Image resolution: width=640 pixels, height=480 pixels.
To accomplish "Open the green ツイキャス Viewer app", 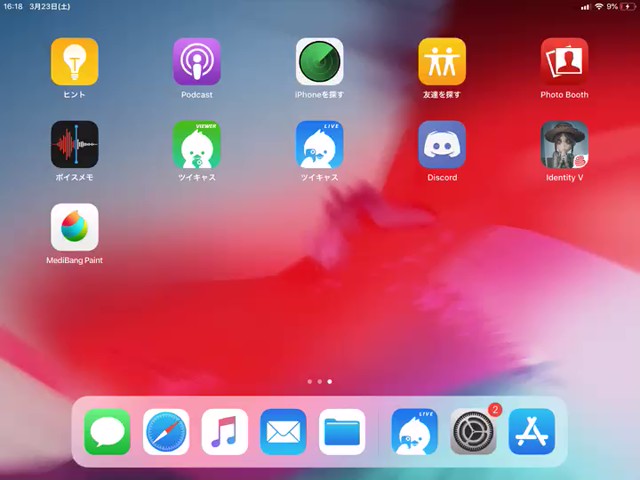I will click(x=197, y=144).
